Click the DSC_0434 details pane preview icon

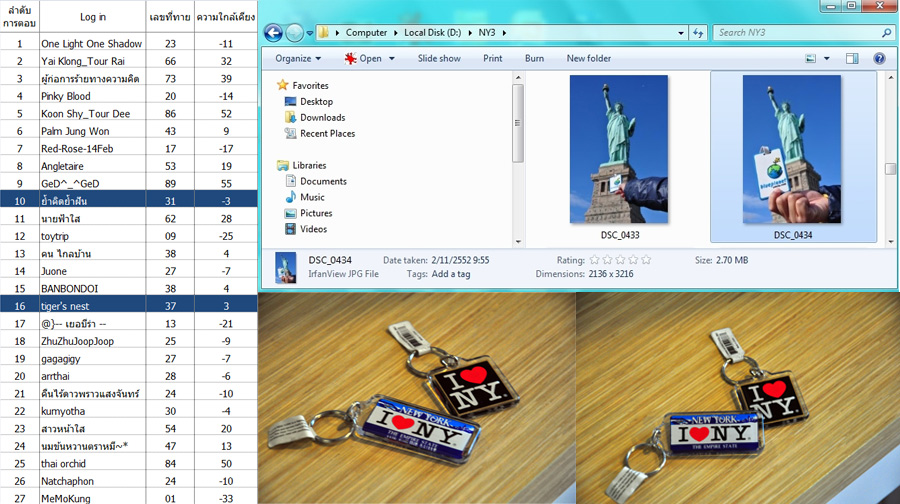point(286,267)
